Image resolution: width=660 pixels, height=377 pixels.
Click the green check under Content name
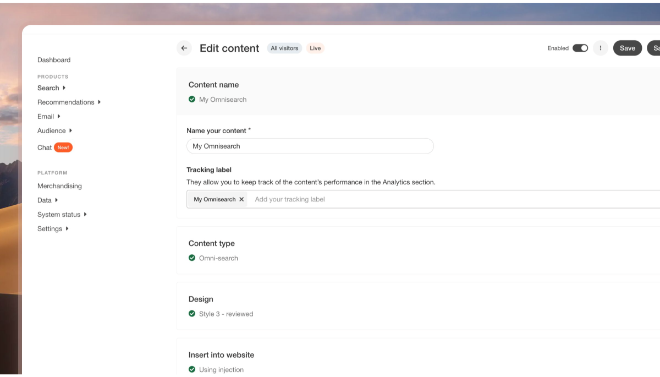click(192, 99)
